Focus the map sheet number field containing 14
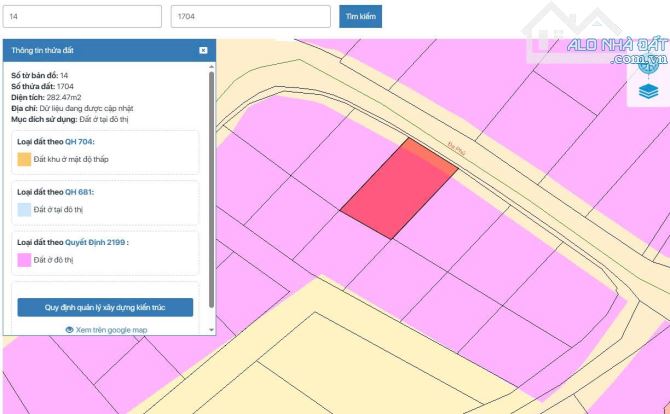 81,17
